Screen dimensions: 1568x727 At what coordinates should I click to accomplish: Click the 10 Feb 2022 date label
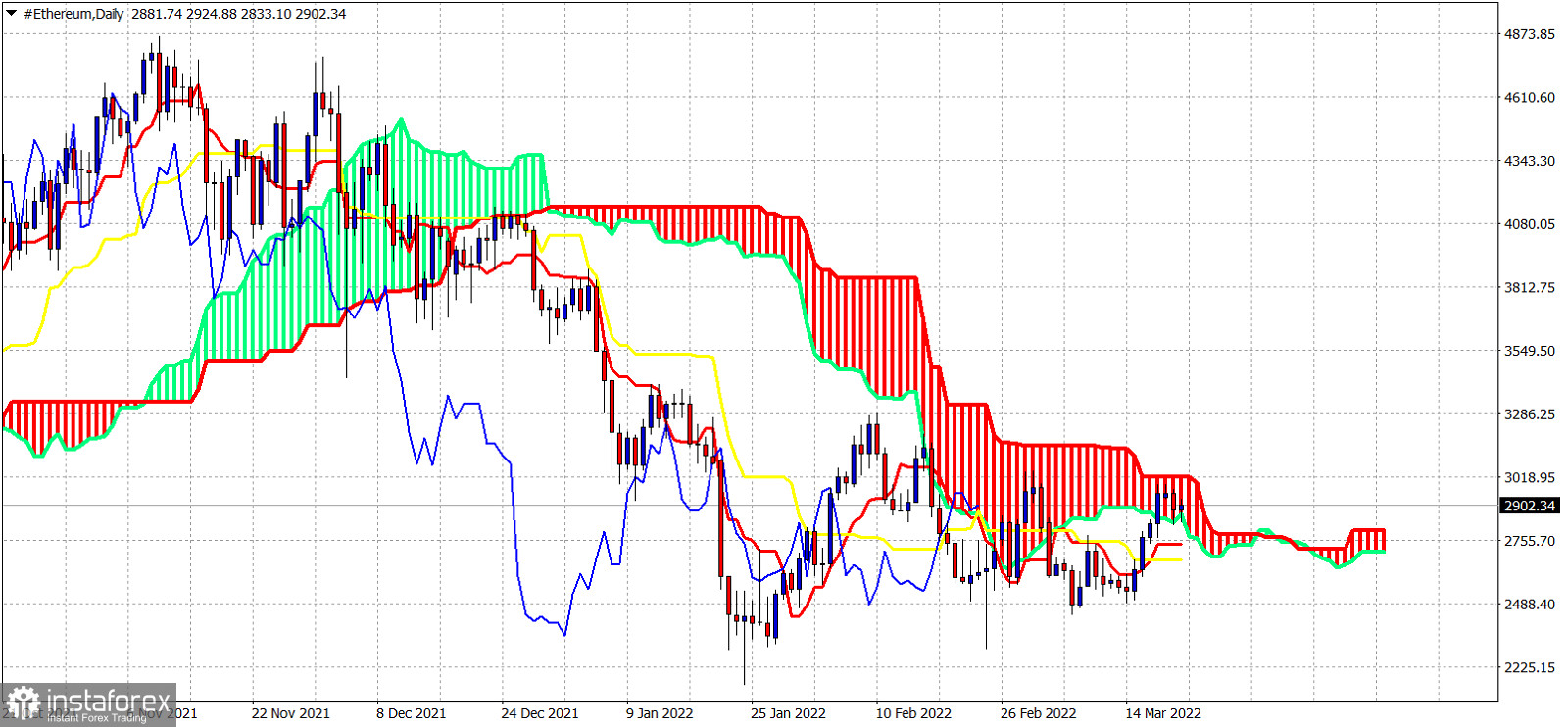913,713
